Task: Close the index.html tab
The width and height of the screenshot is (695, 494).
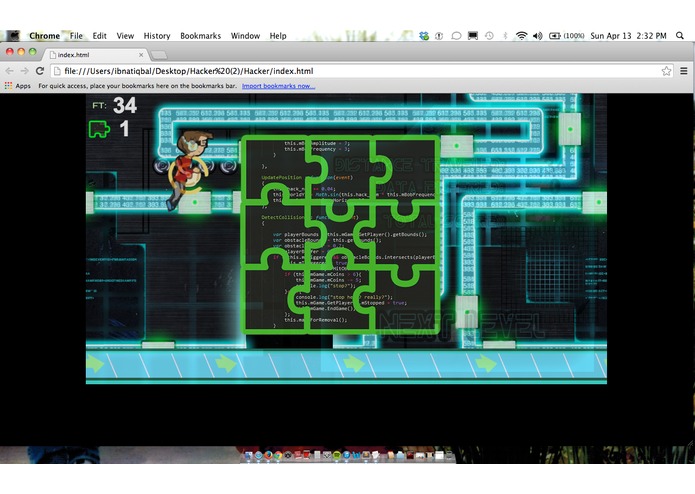Action: tap(141, 55)
